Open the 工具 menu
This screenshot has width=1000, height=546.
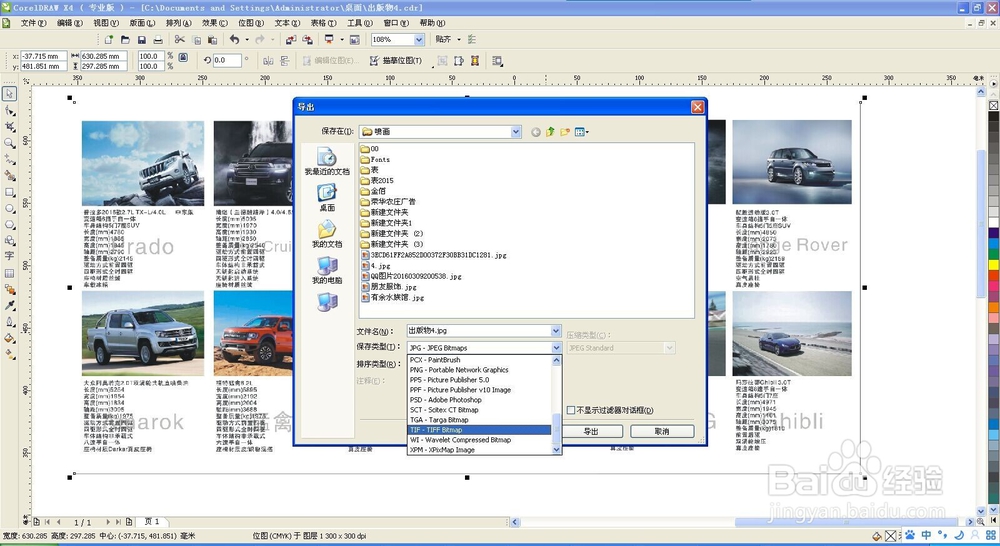click(x=360, y=23)
